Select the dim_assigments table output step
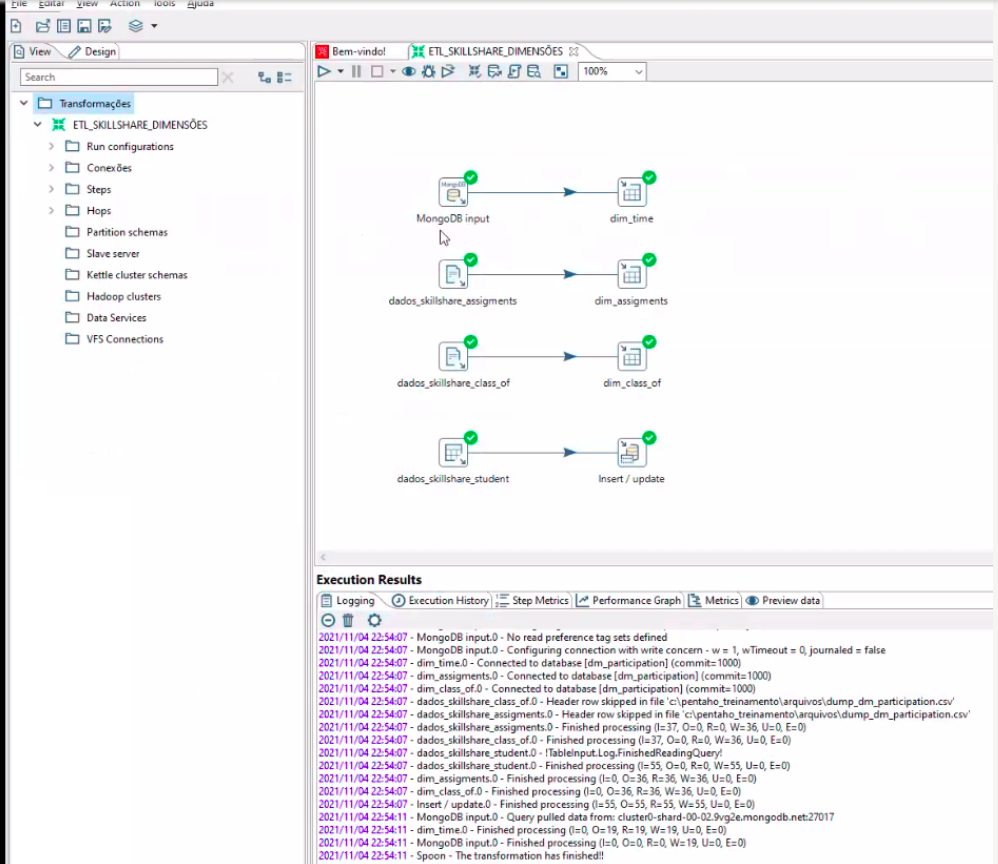 (x=631, y=274)
